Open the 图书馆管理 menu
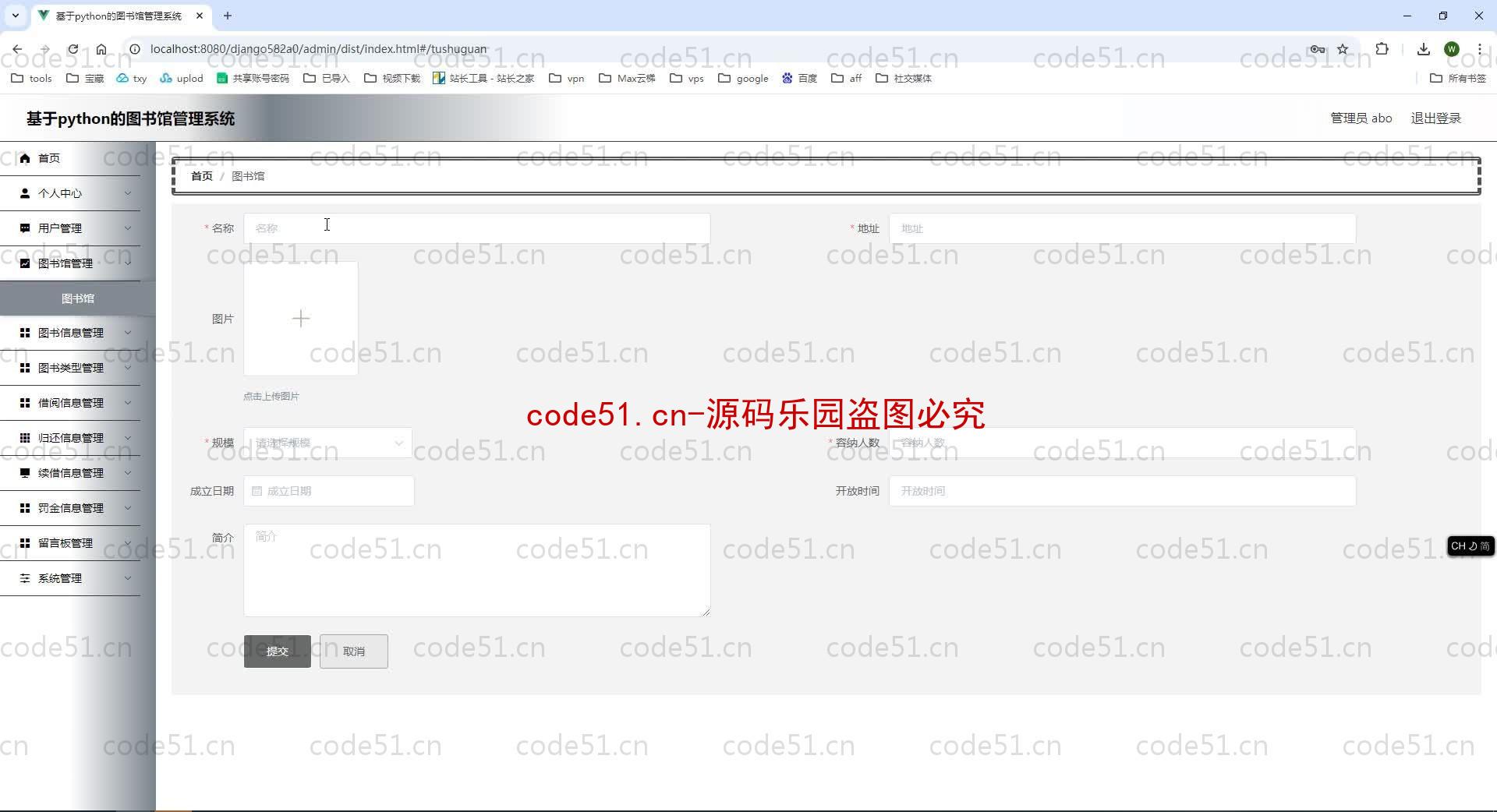 (70, 263)
